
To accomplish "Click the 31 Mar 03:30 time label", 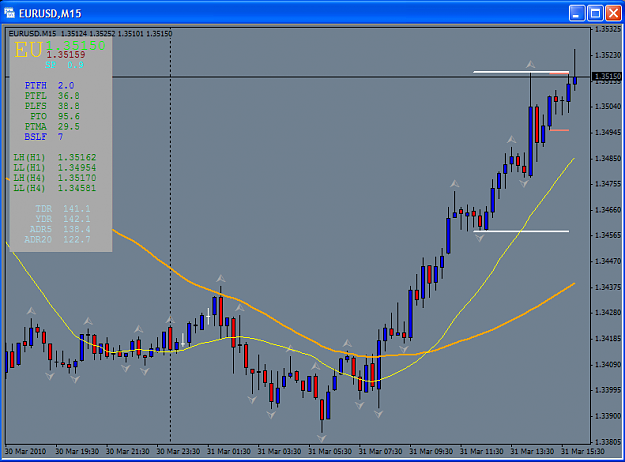I will pyautogui.click(x=279, y=452).
